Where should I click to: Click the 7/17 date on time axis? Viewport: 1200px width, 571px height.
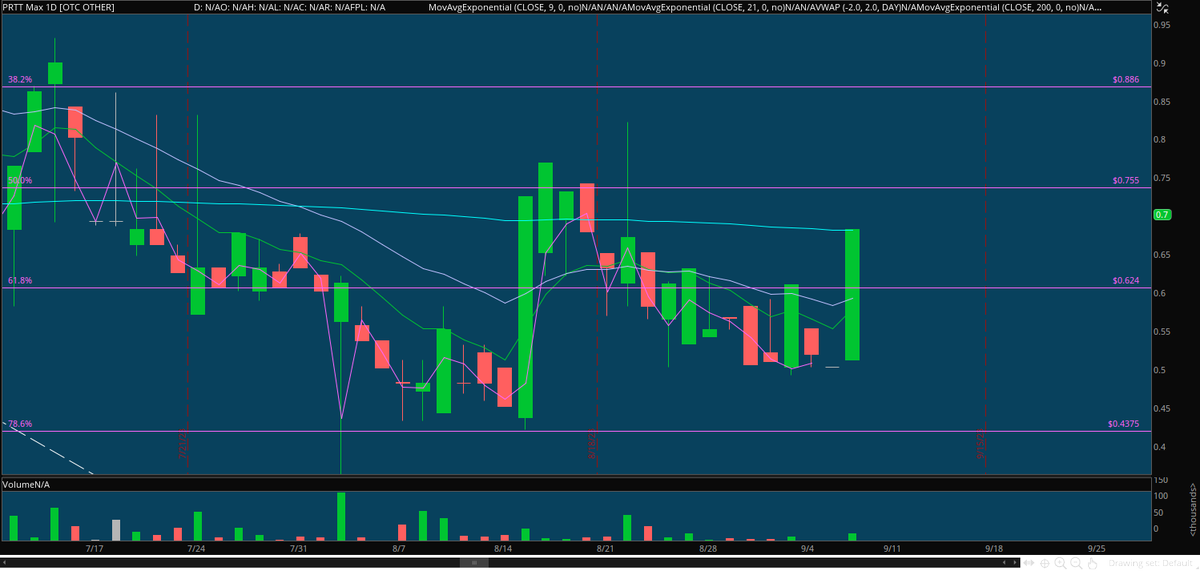click(x=95, y=547)
